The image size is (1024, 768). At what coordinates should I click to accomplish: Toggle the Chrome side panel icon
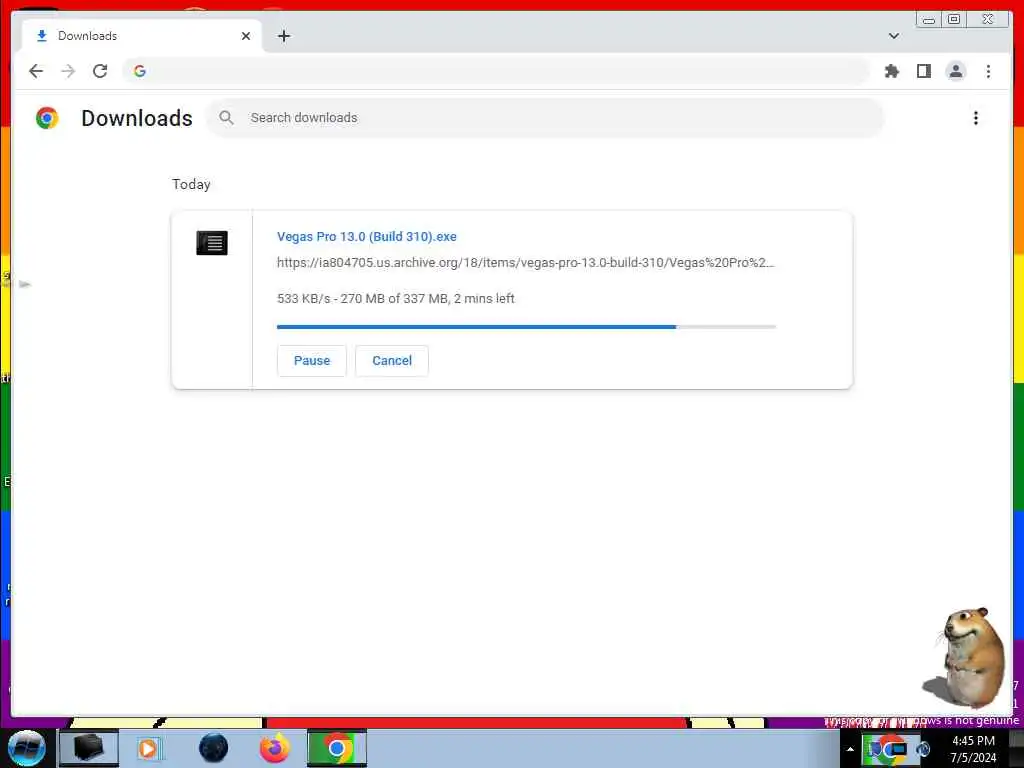(x=923, y=71)
